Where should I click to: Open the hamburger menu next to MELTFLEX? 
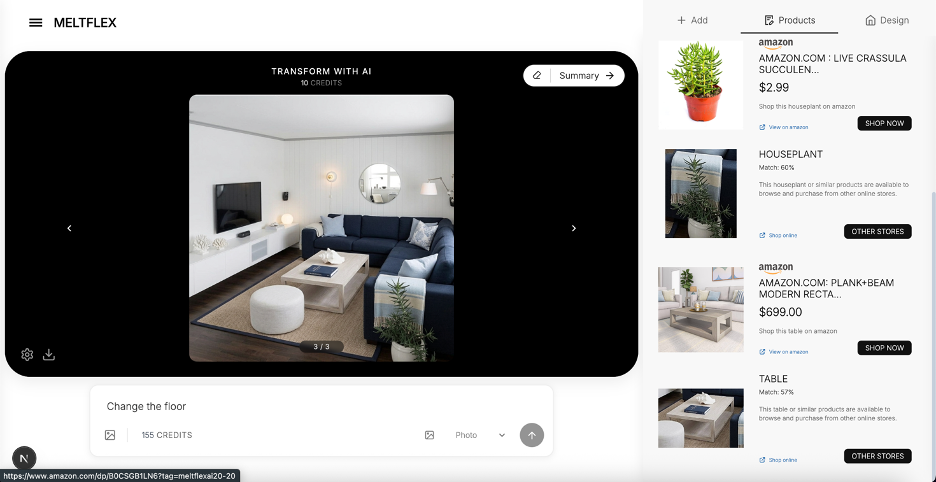point(36,23)
